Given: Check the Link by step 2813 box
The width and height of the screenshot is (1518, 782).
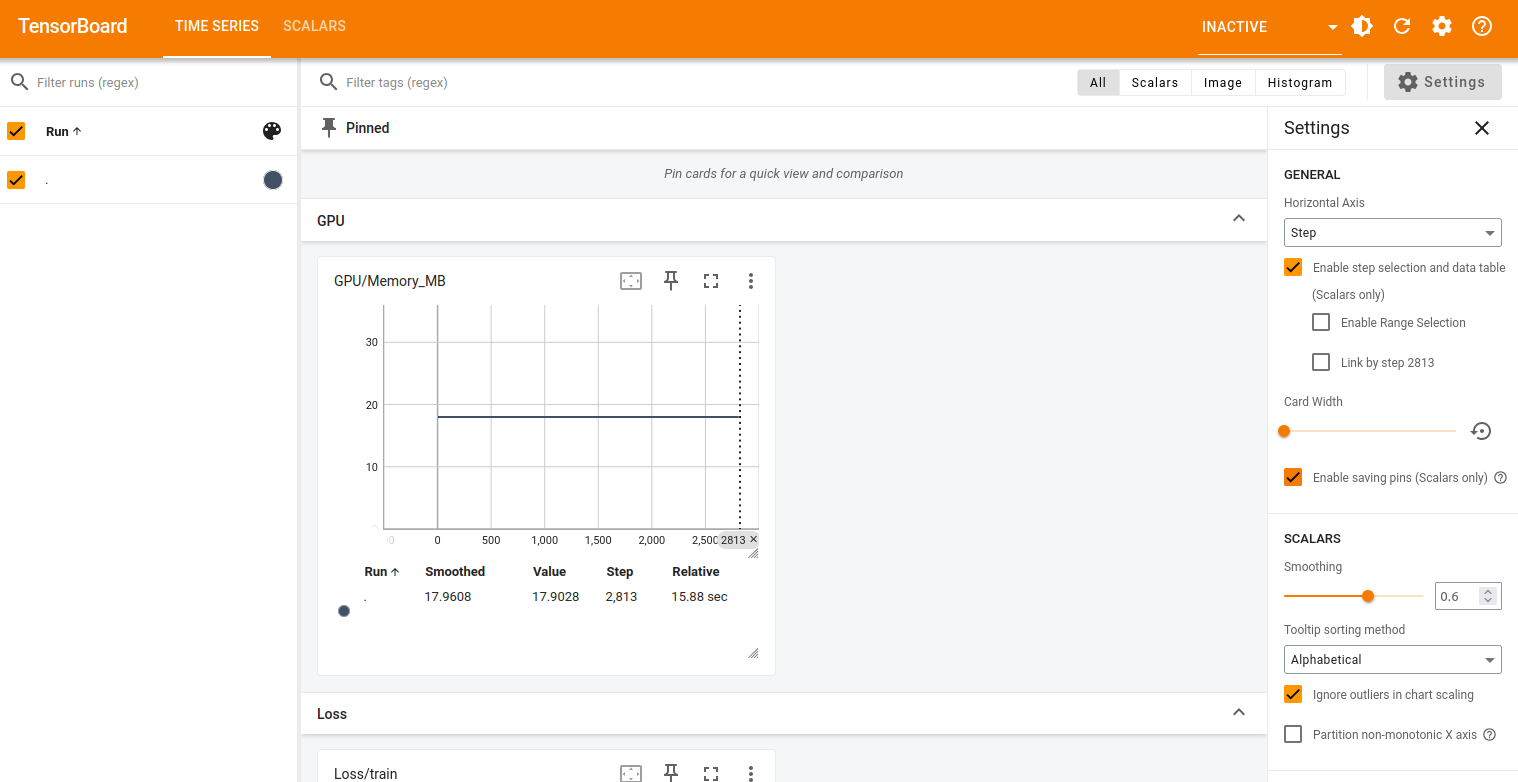Looking at the screenshot, I should [x=1321, y=362].
